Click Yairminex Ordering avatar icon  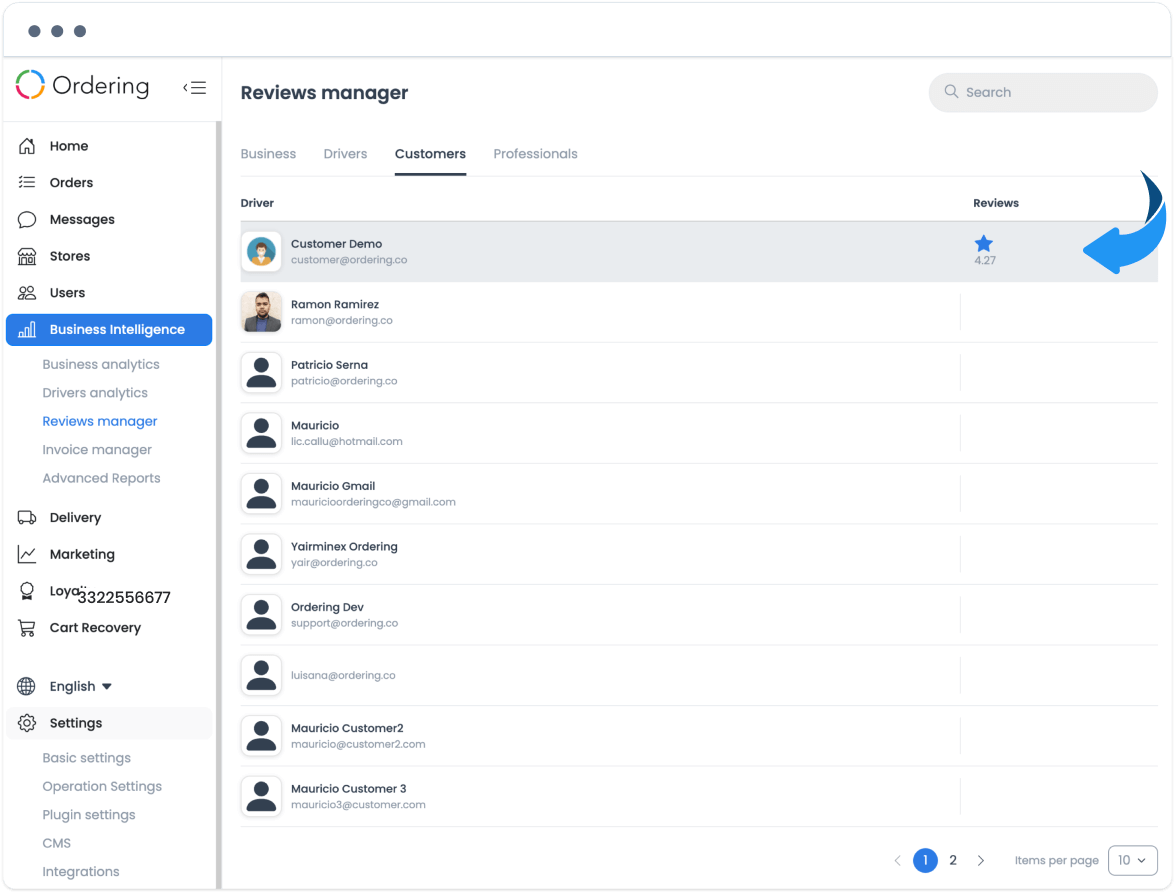(262, 555)
